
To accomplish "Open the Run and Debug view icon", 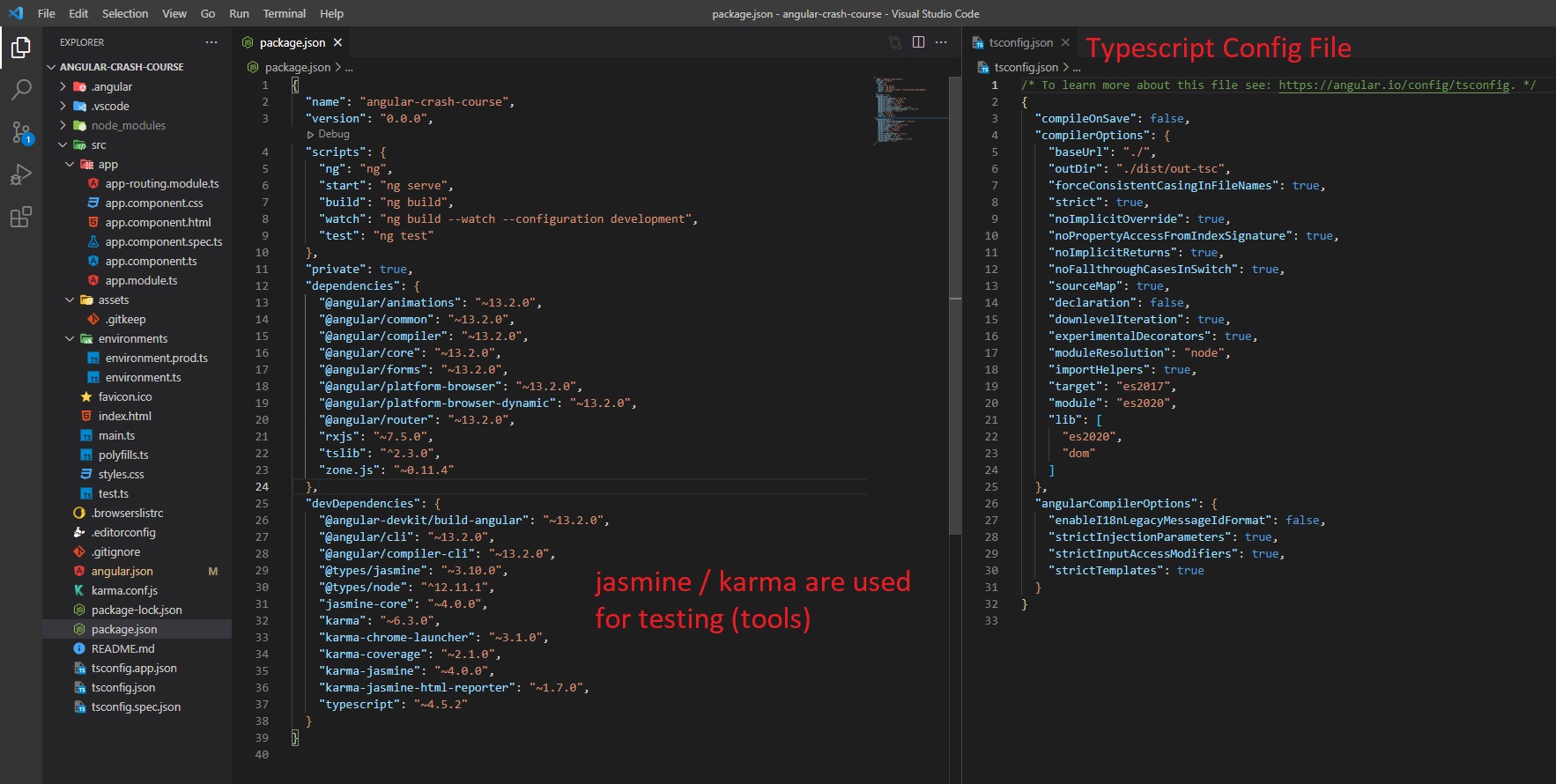I will [21, 174].
